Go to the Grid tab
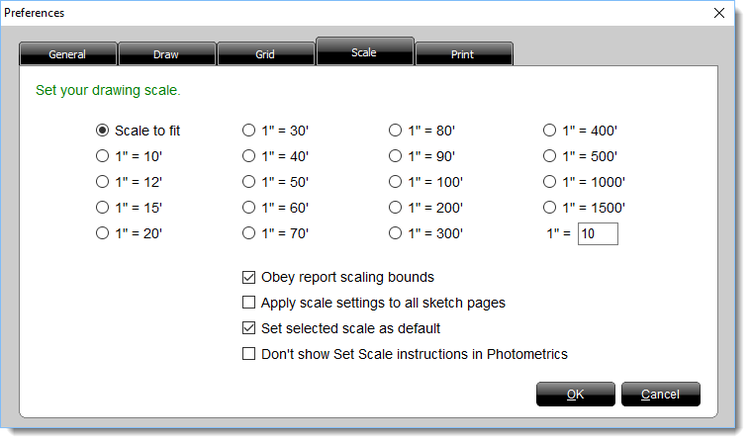750x443 pixels. point(265,54)
